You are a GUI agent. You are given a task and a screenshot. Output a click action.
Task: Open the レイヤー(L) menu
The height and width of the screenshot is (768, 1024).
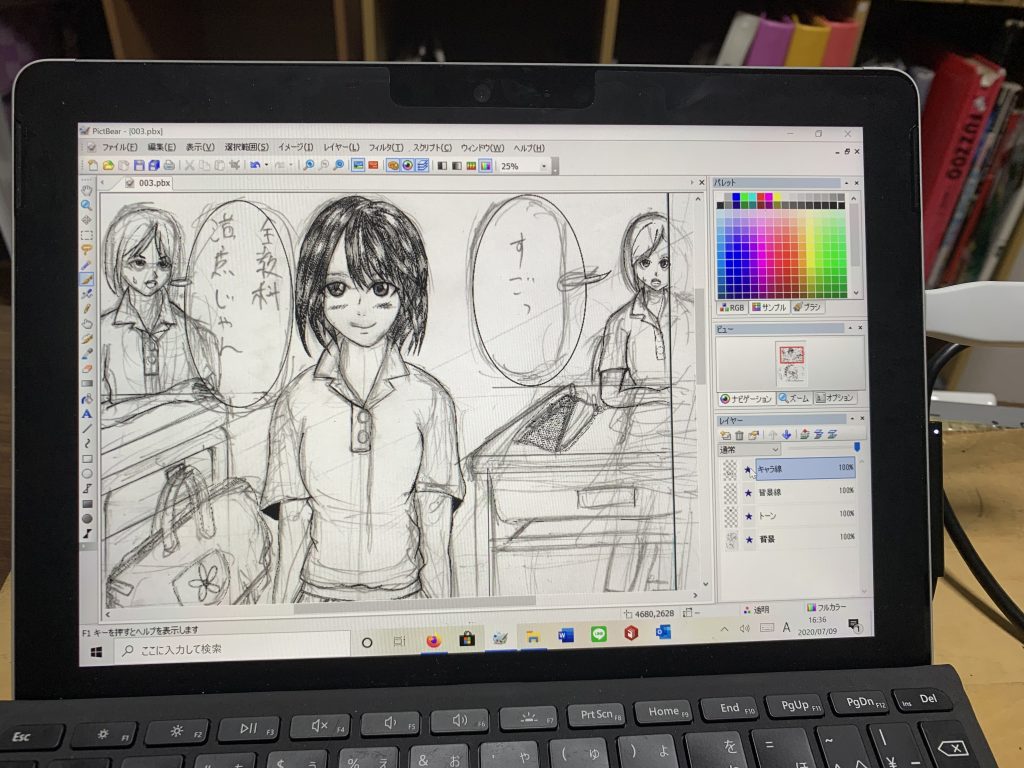pos(341,148)
